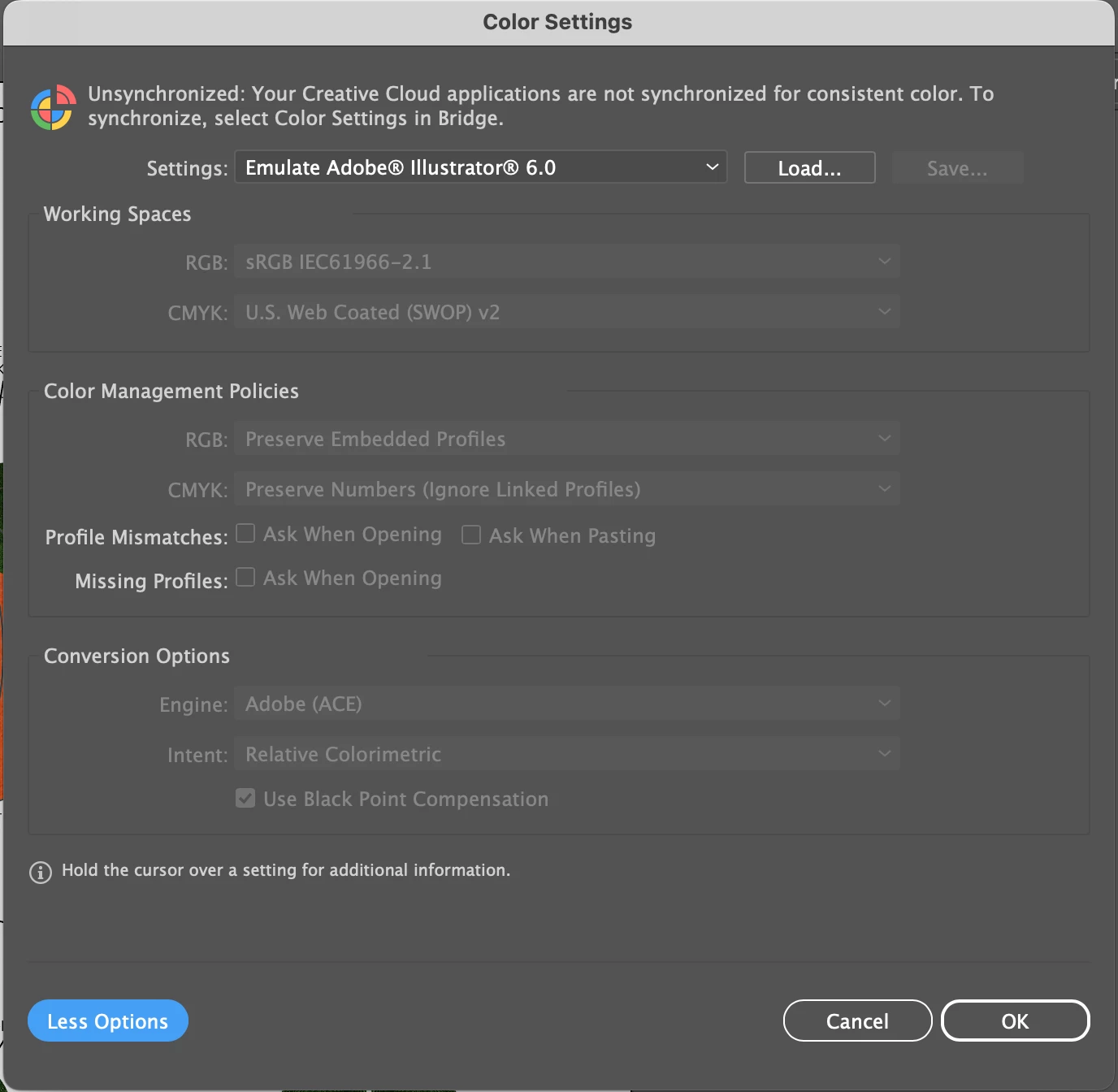Image resolution: width=1118 pixels, height=1092 pixels.
Task: Click the Missing Profiles label
Action: pos(151,581)
